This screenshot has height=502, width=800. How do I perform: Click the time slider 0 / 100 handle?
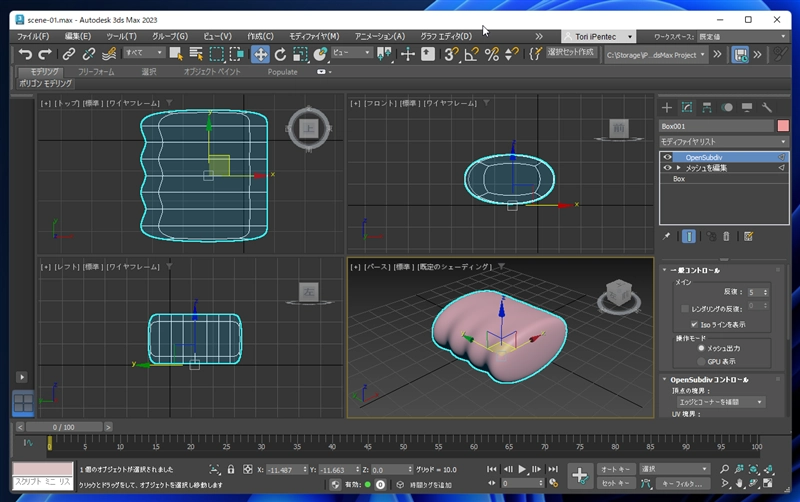pos(64,427)
